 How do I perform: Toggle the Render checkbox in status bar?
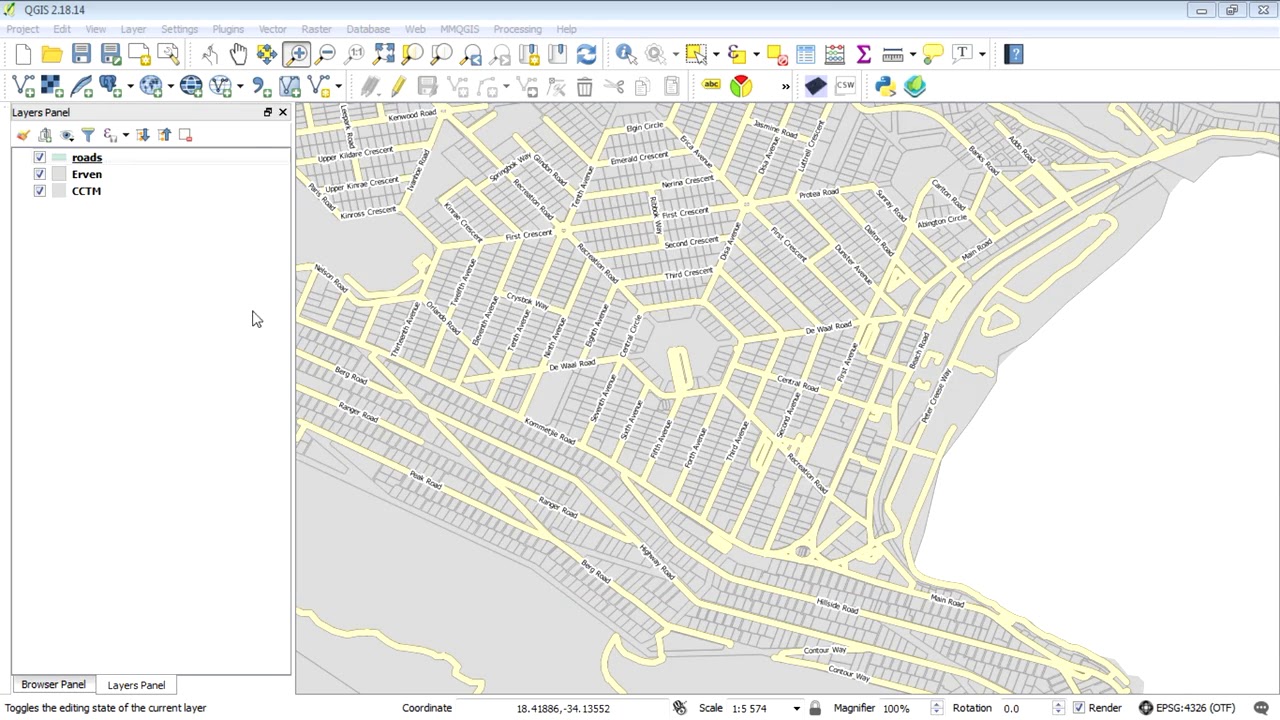1078,708
